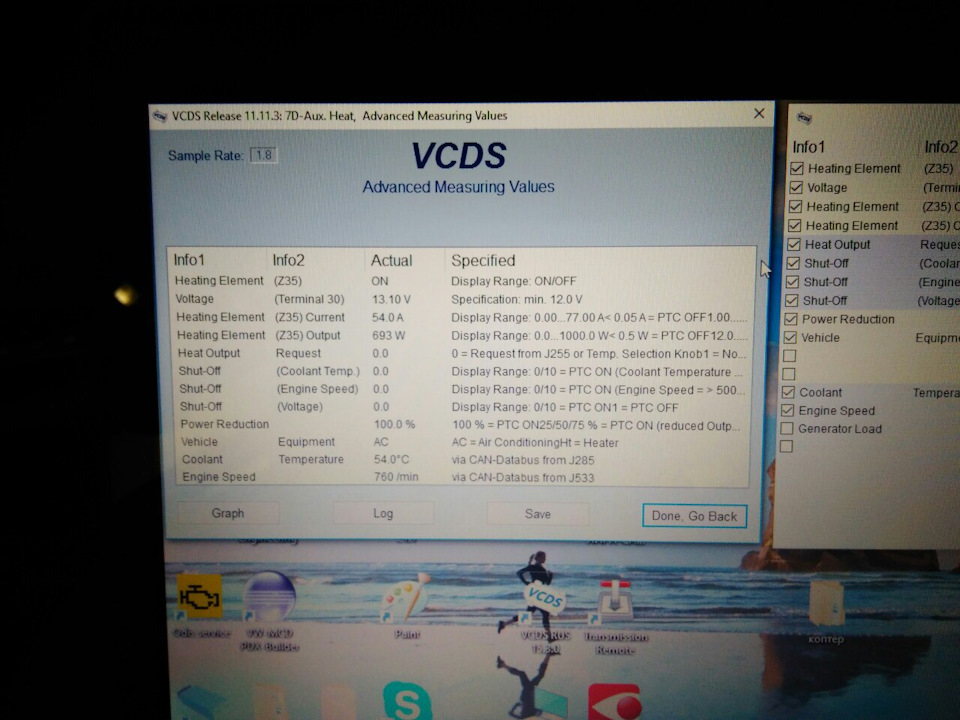Select the 760 /min engine speed value

(x=396, y=477)
